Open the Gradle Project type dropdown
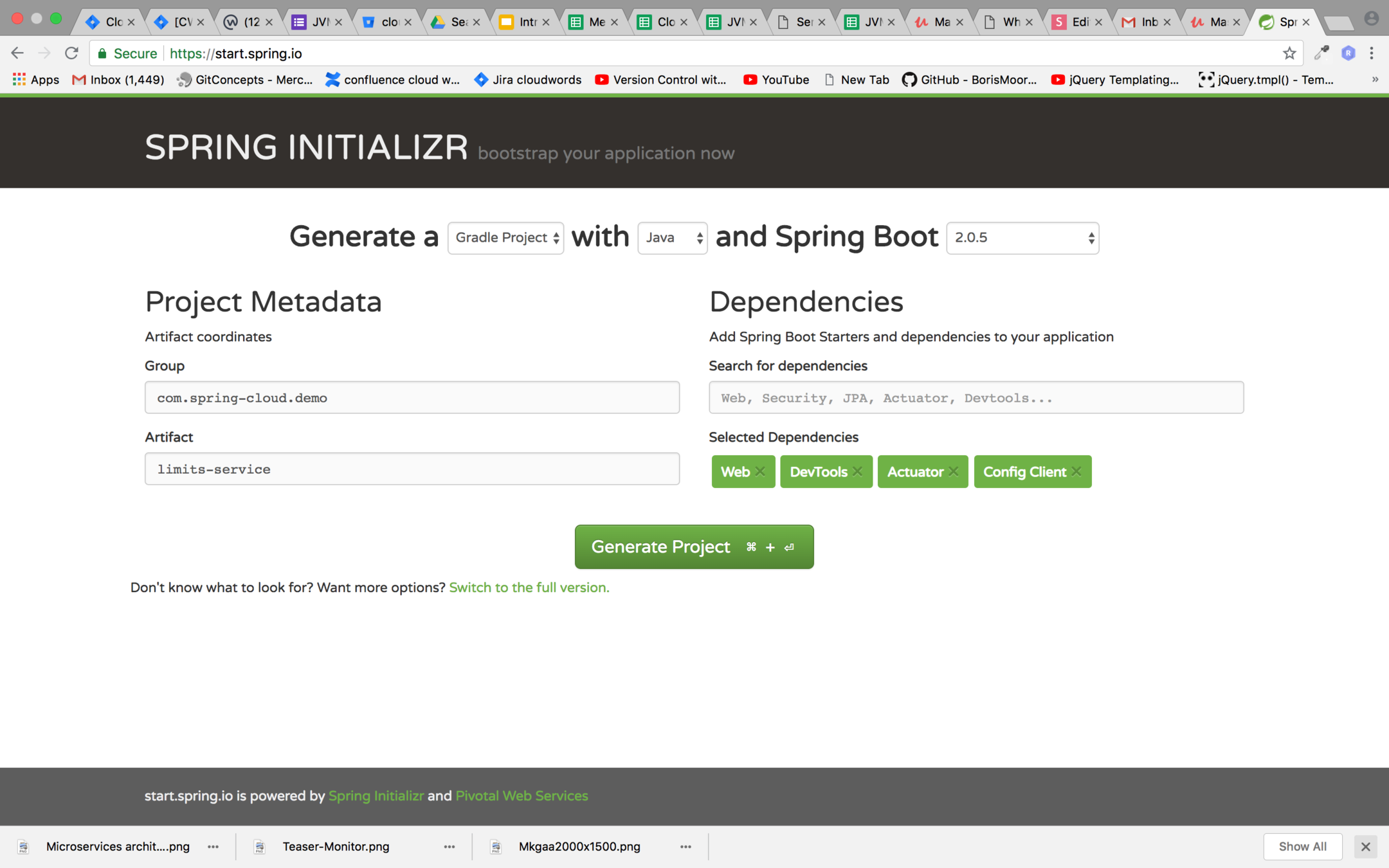The width and height of the screenshot is (1389, 868). [505, 238]
